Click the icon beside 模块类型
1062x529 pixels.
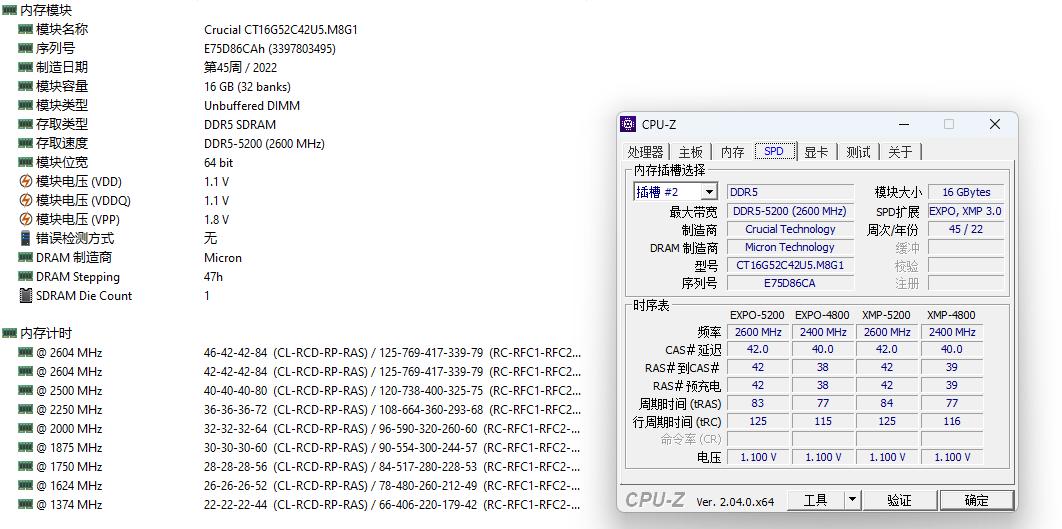pyautogui.click(x=25, y=105)
